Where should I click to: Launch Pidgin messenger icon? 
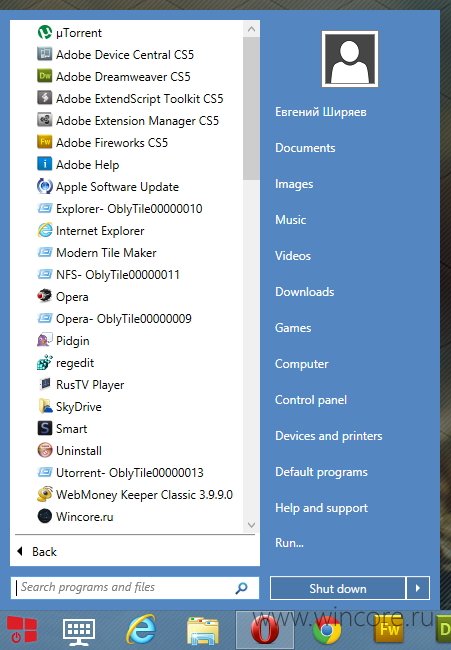tap(44, 340)
